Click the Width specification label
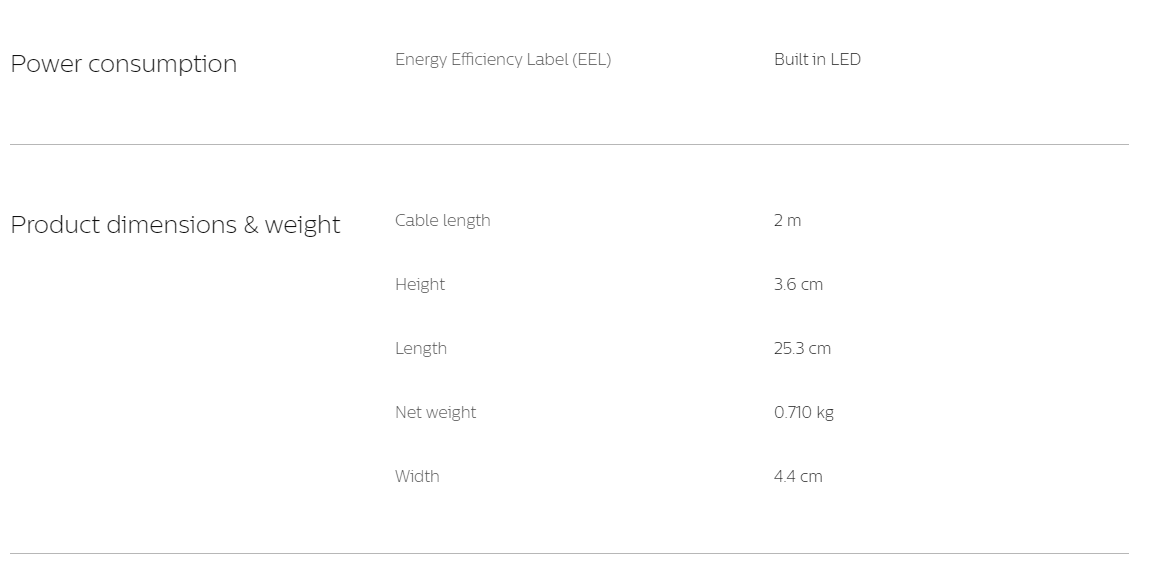Screen dimensions: 1153x562 coord(417,477)
